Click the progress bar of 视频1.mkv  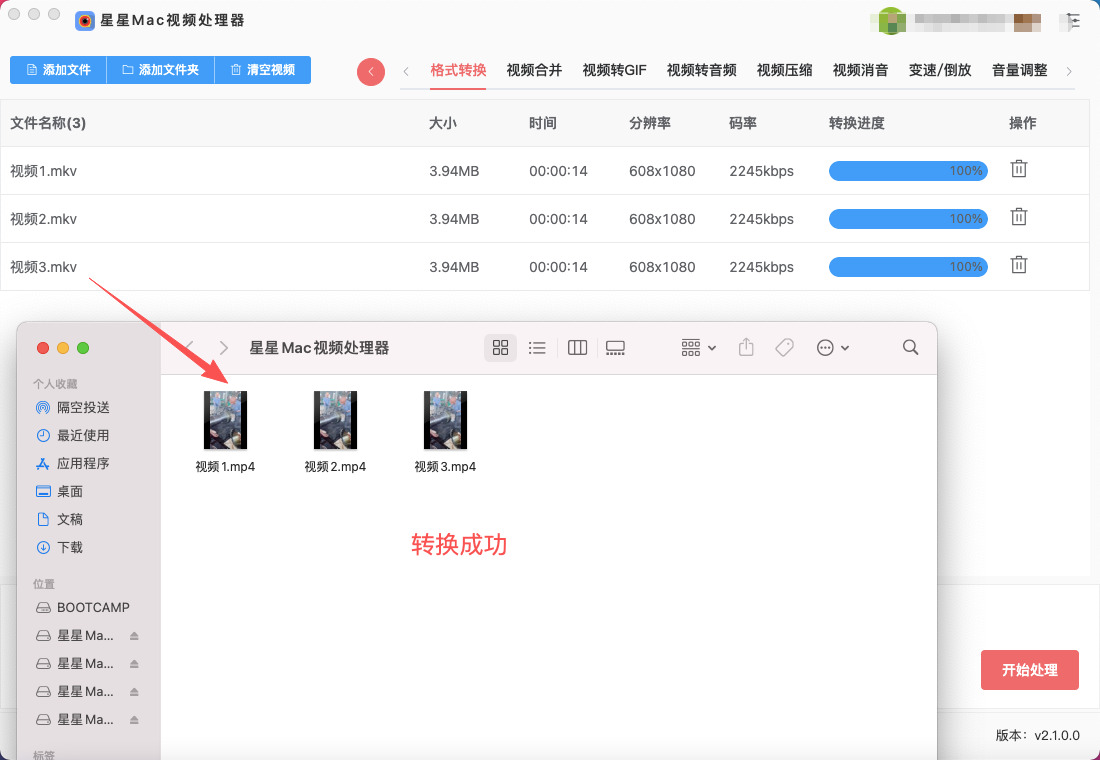(x=908, y=171)
